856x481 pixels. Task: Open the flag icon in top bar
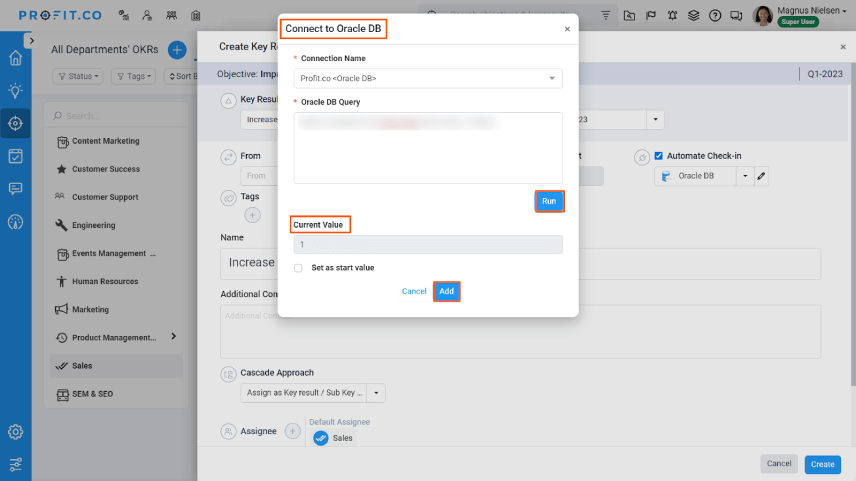coord(651,15)
